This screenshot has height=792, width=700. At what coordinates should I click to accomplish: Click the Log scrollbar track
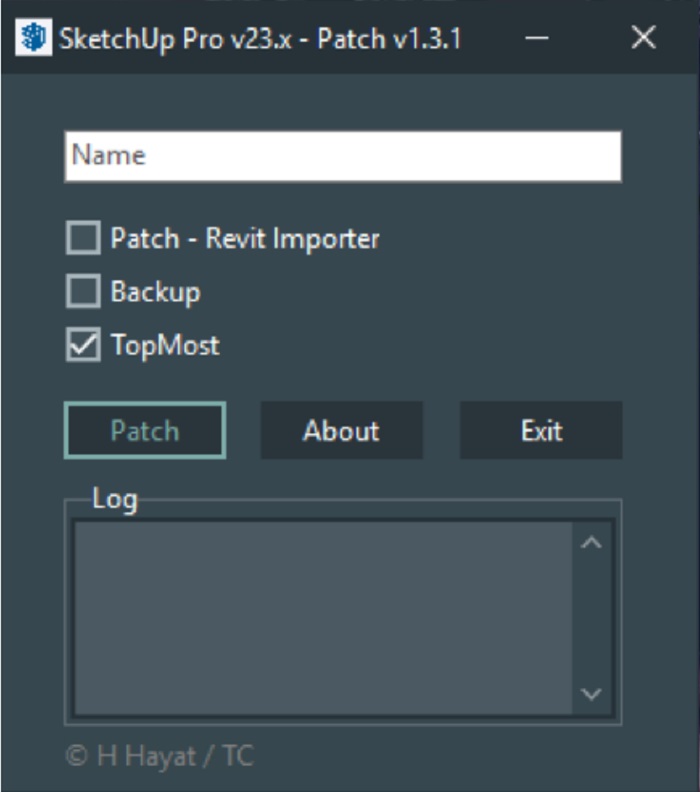click(591, 618)
